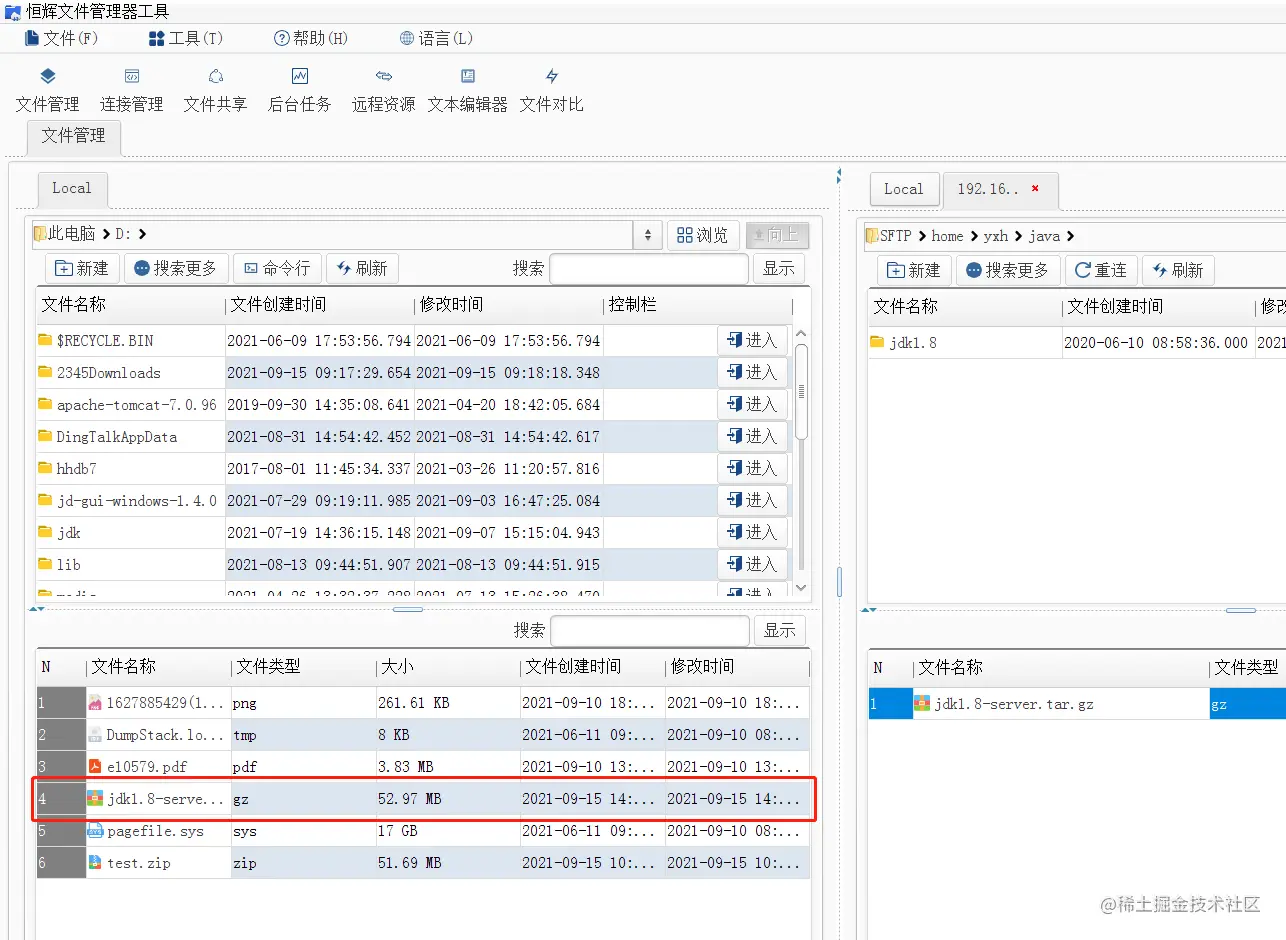
Task: Click the folder icon beside 2345Downloads
Action: 45,372
